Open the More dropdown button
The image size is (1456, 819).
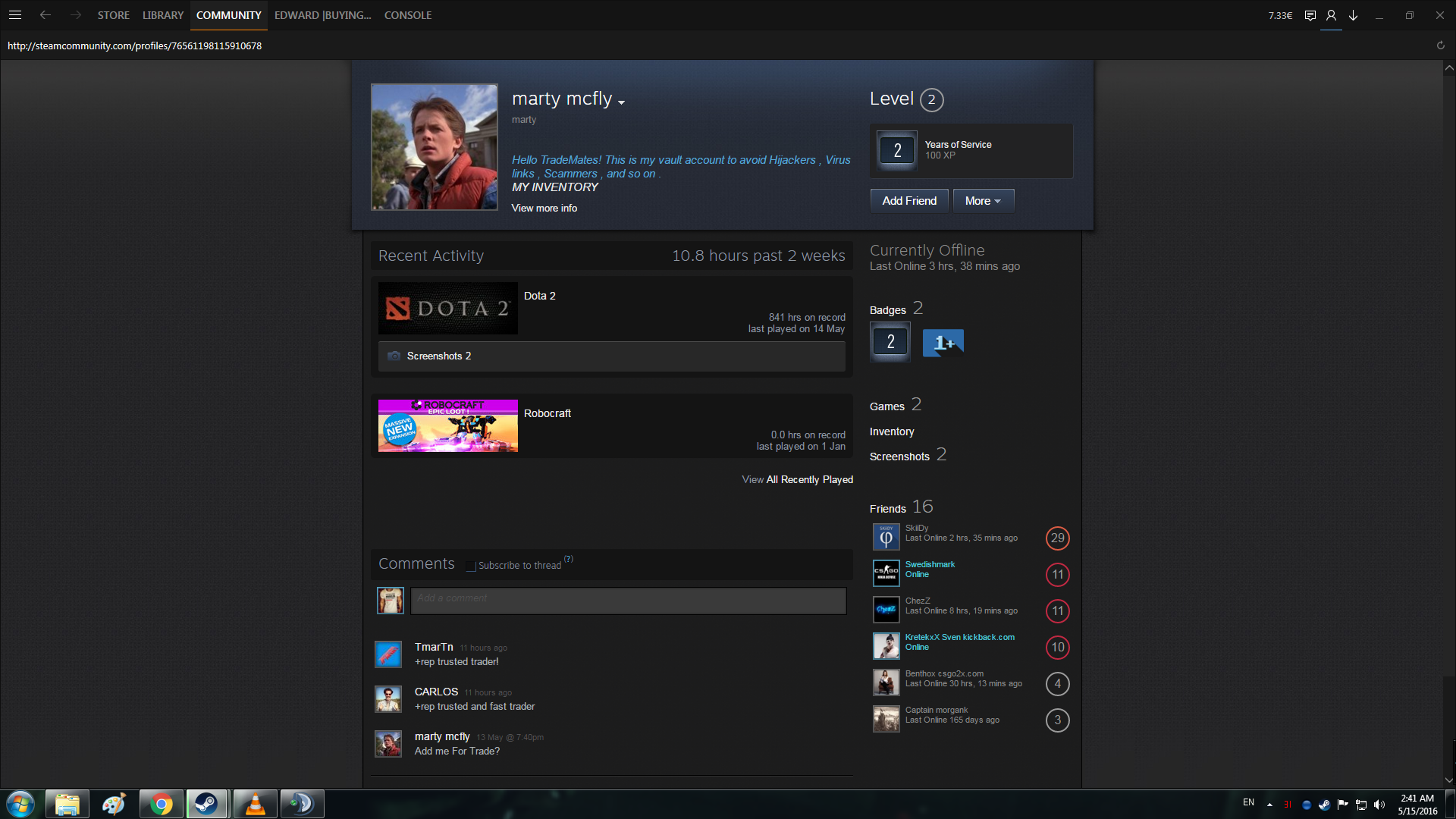pos(983,201)
